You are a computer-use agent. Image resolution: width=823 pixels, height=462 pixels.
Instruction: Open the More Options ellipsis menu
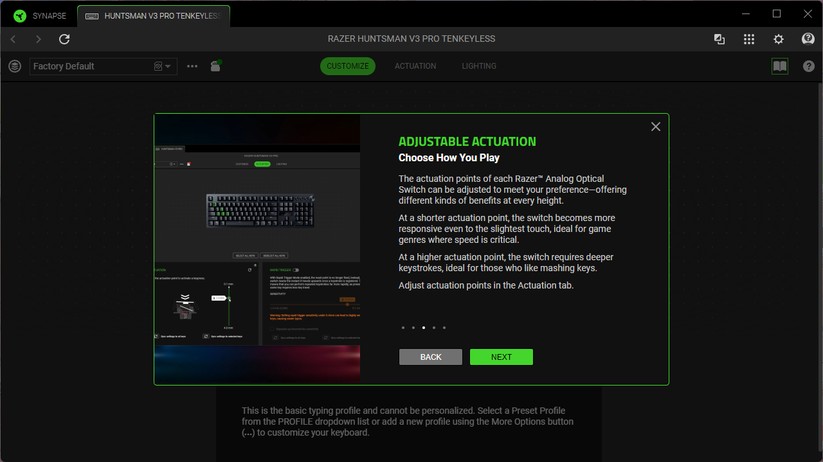[x=192, y=66]
